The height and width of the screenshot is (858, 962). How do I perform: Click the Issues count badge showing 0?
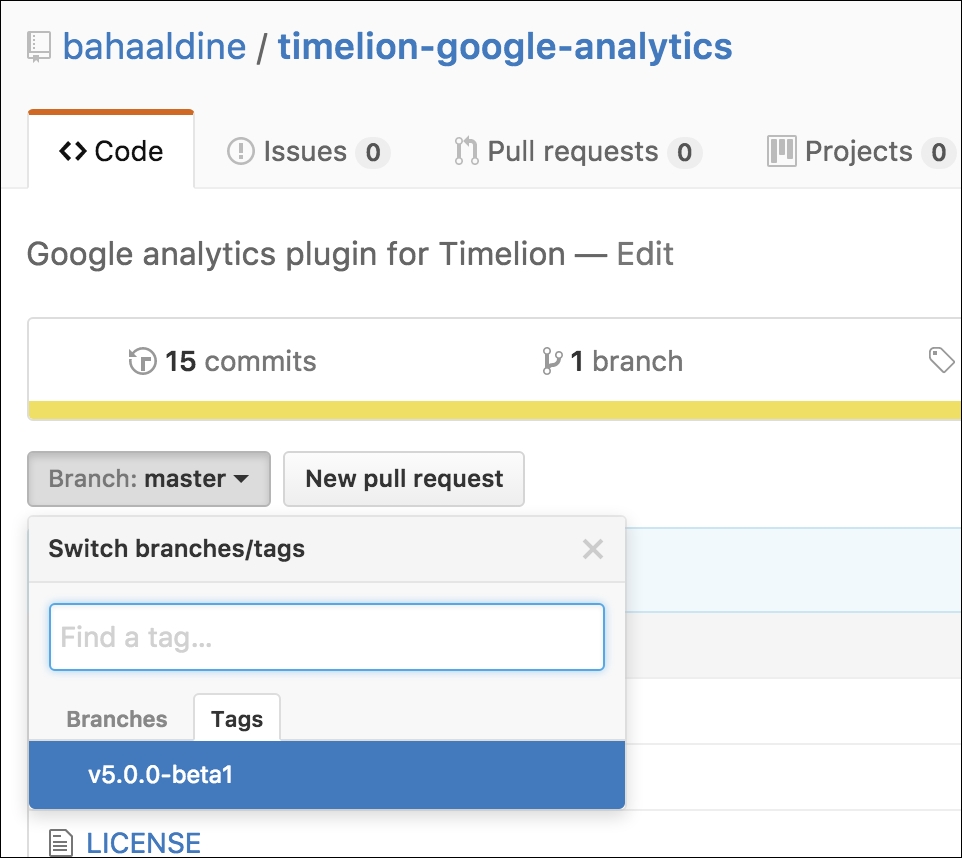click(x=373, y=152)
